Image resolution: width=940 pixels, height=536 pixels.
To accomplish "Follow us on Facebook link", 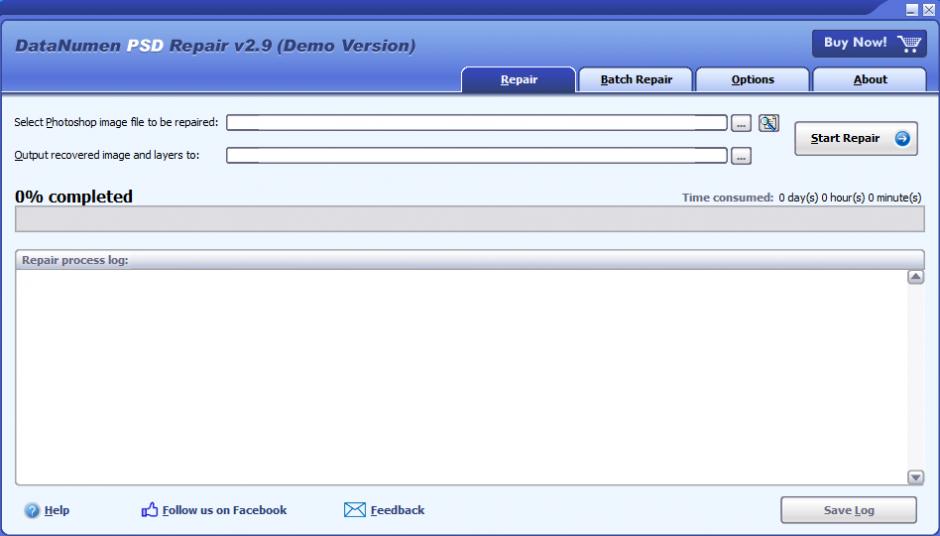I will [x=224, y=510].
